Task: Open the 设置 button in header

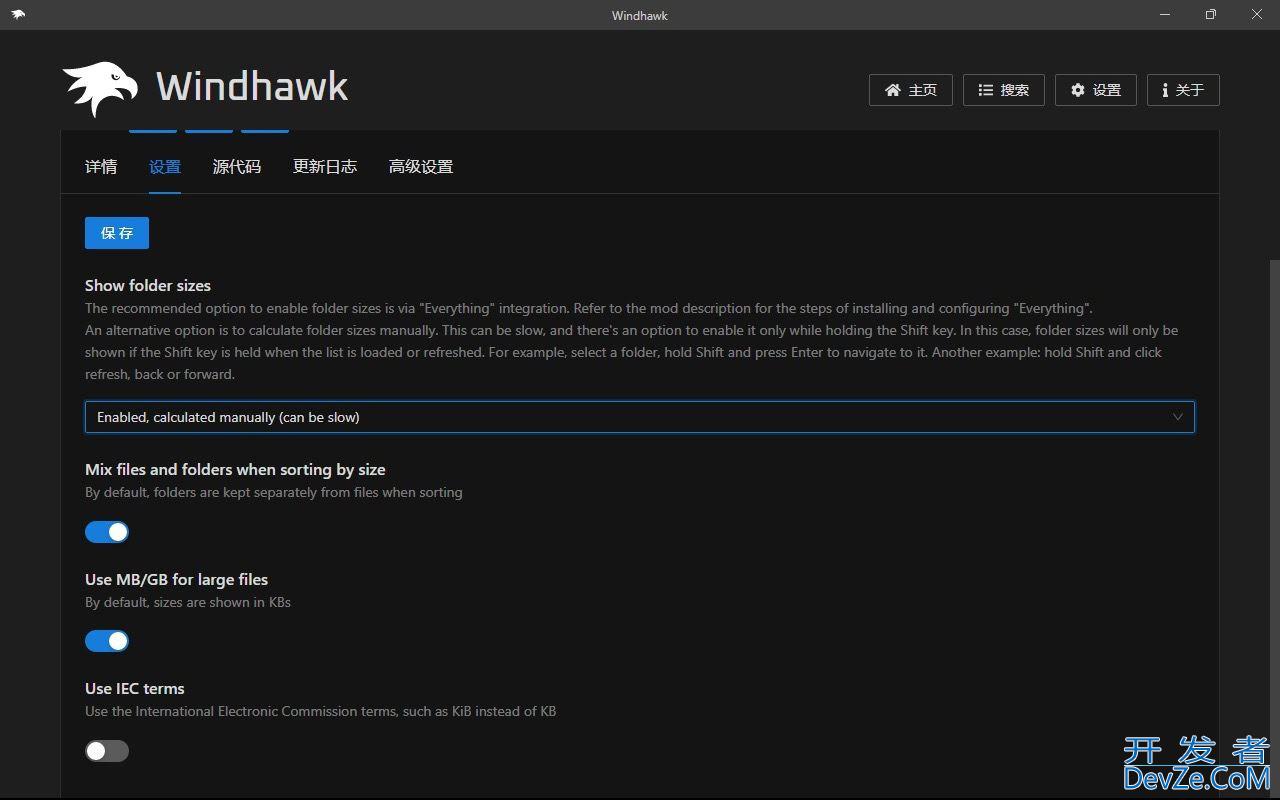Action: pos(1095,90)
